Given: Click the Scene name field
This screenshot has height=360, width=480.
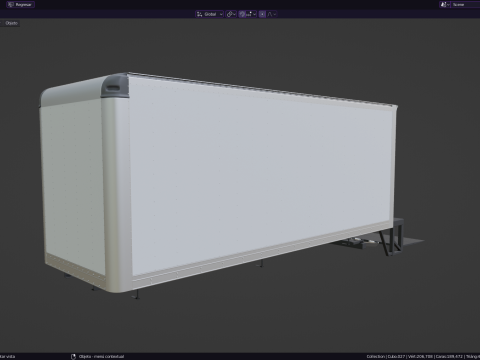Looking at the screenshot, I should tap(465, 5).
